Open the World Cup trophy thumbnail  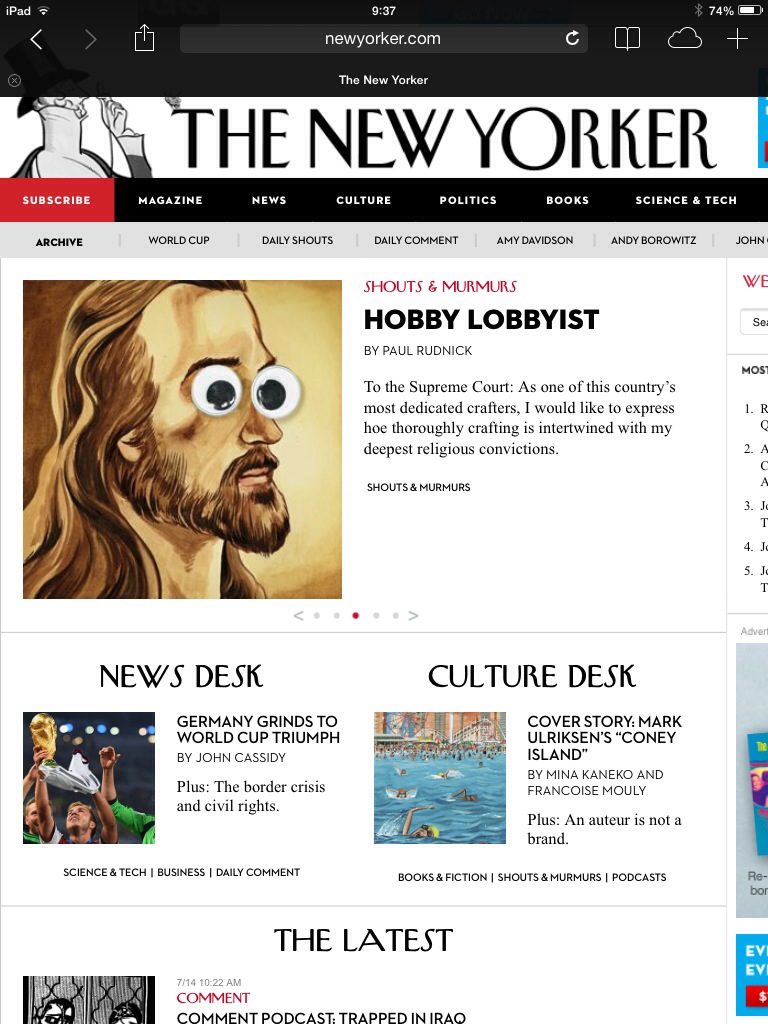(89, 778)
